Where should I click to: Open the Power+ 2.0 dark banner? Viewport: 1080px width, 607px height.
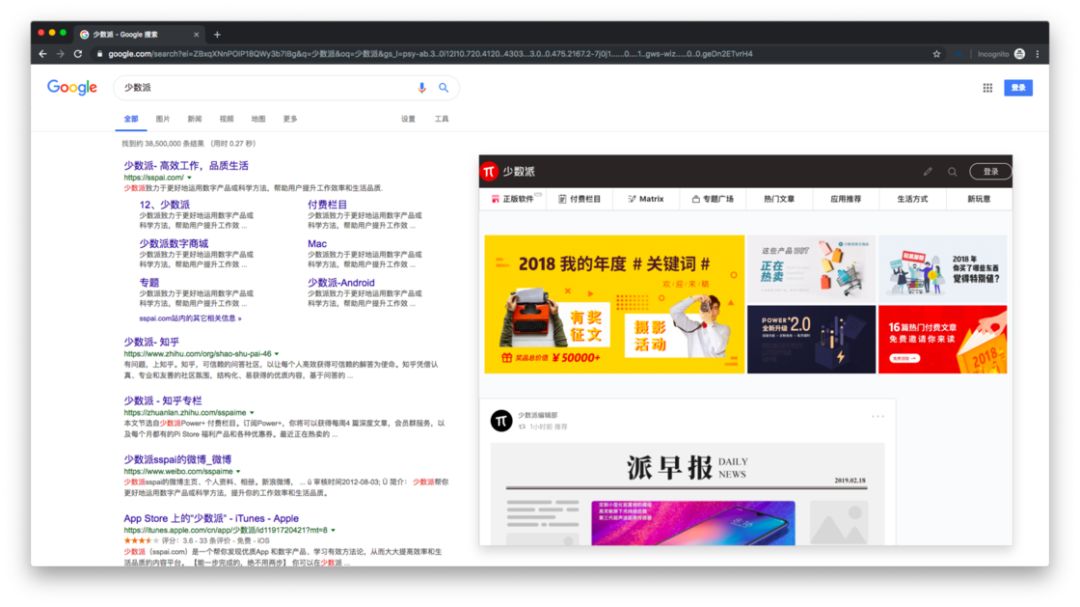click(x=811, y=340)
